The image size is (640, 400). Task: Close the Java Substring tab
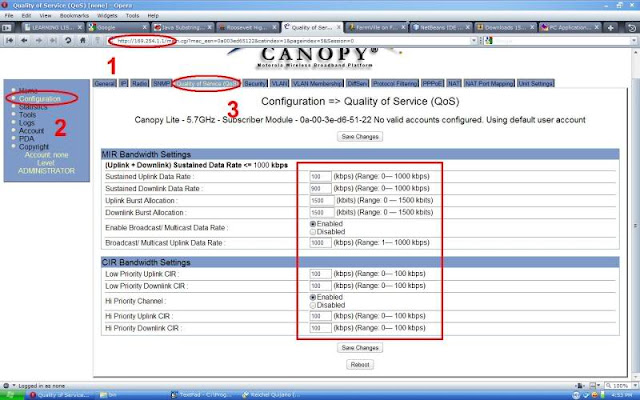(x=209, y=27)
